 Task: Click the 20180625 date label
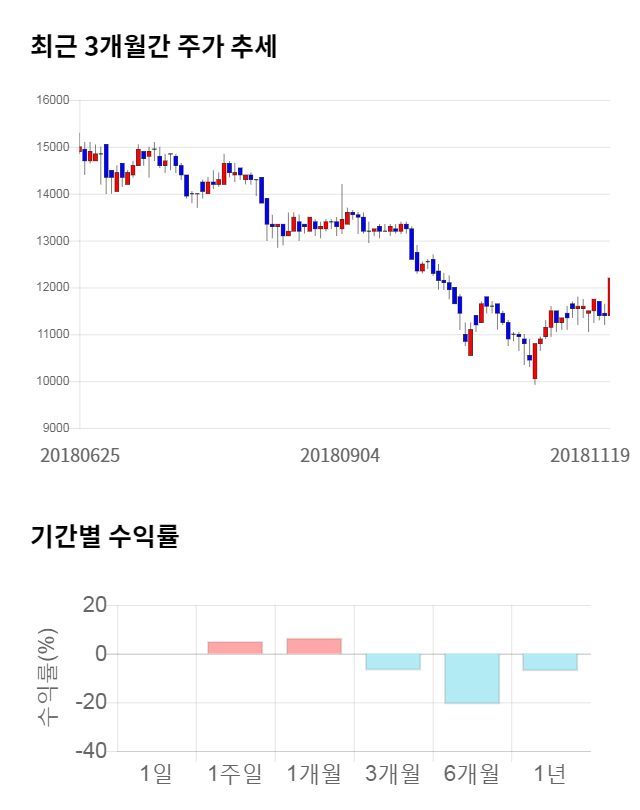pyautogui.click(x=80, y=455)
